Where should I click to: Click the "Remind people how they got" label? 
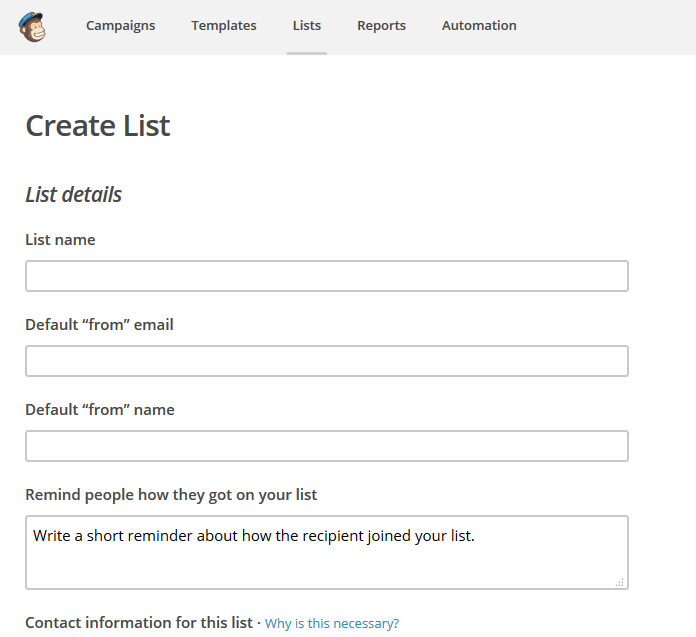(x=171, y=495)
